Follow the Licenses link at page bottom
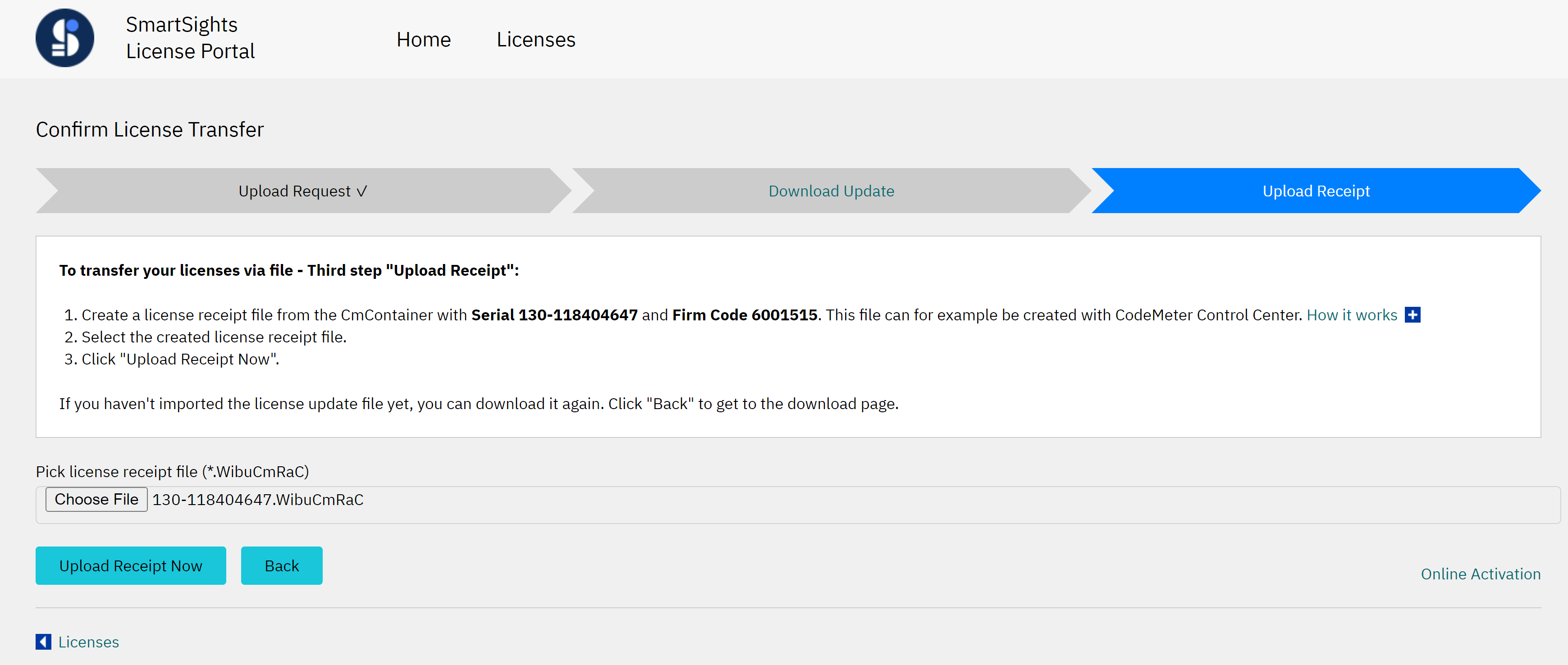Image resolution: width=1568 pixels, height=665 pixels. [88, 642]
